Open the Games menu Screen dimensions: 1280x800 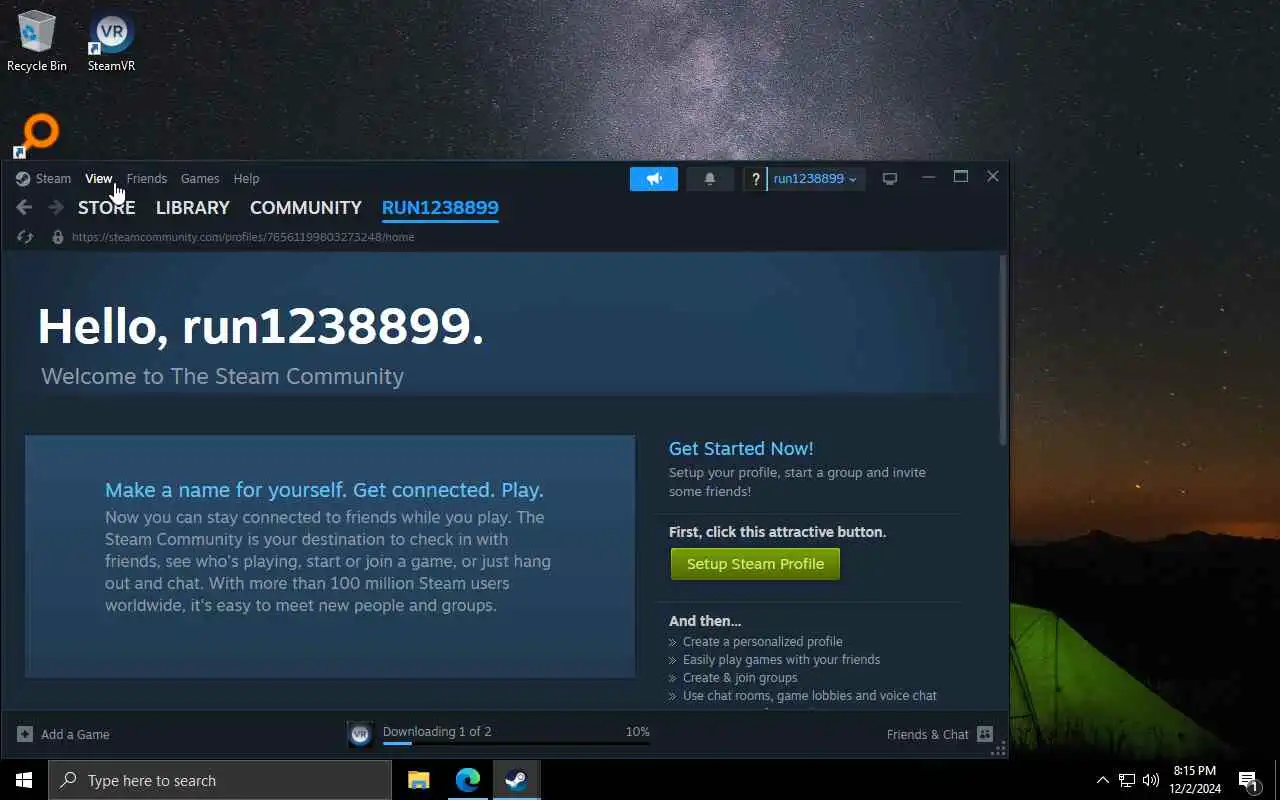(200, 179)
